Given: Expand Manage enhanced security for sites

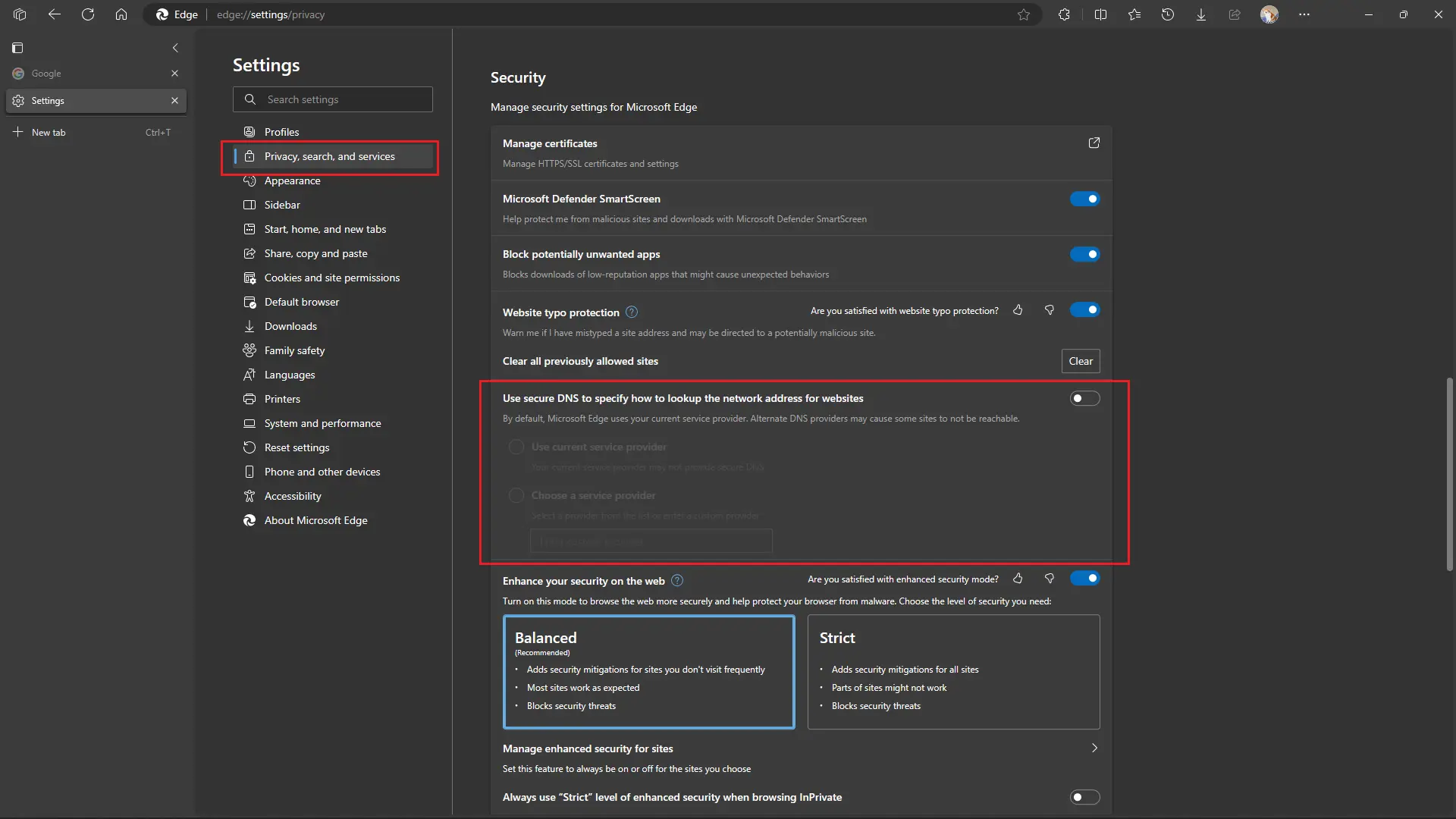Looking at the screenshot, I should [1094, 748].
